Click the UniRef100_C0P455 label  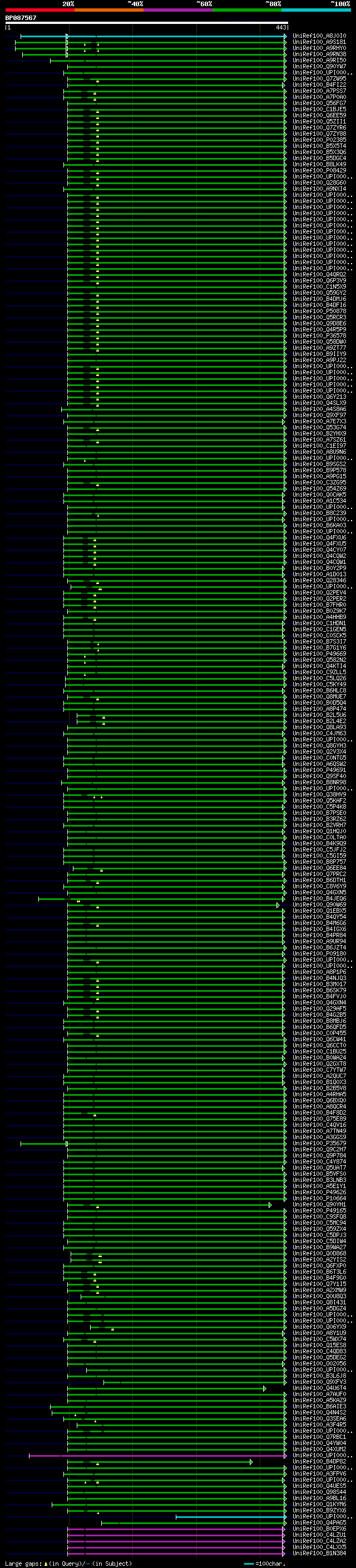click(x=319, y=1033)
